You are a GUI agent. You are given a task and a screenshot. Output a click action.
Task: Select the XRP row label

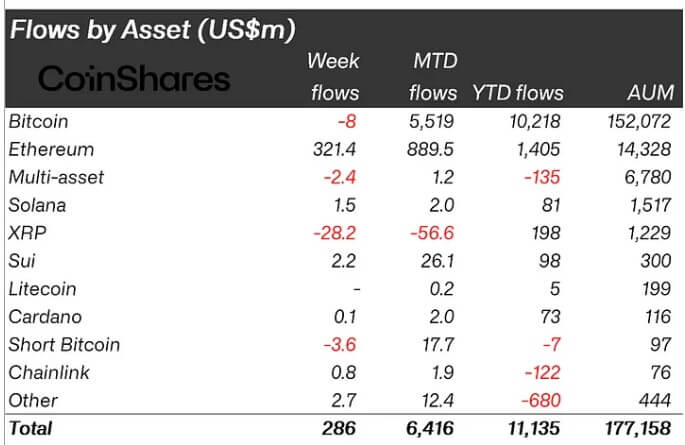click(x=28, y=233)
